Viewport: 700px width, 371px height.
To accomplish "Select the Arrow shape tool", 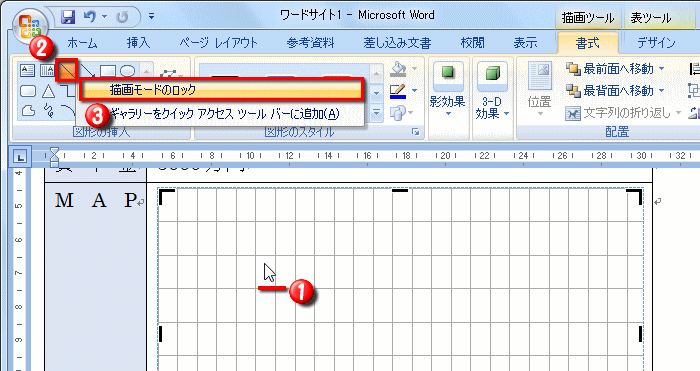I will [88, 71].
